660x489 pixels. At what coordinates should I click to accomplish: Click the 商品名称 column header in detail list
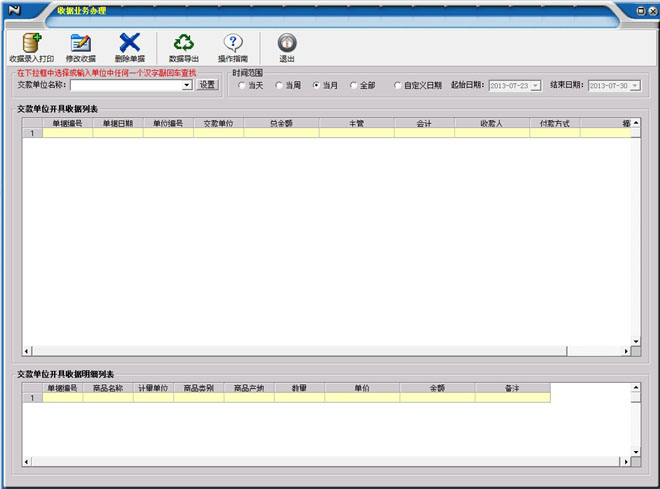point(108,387)
